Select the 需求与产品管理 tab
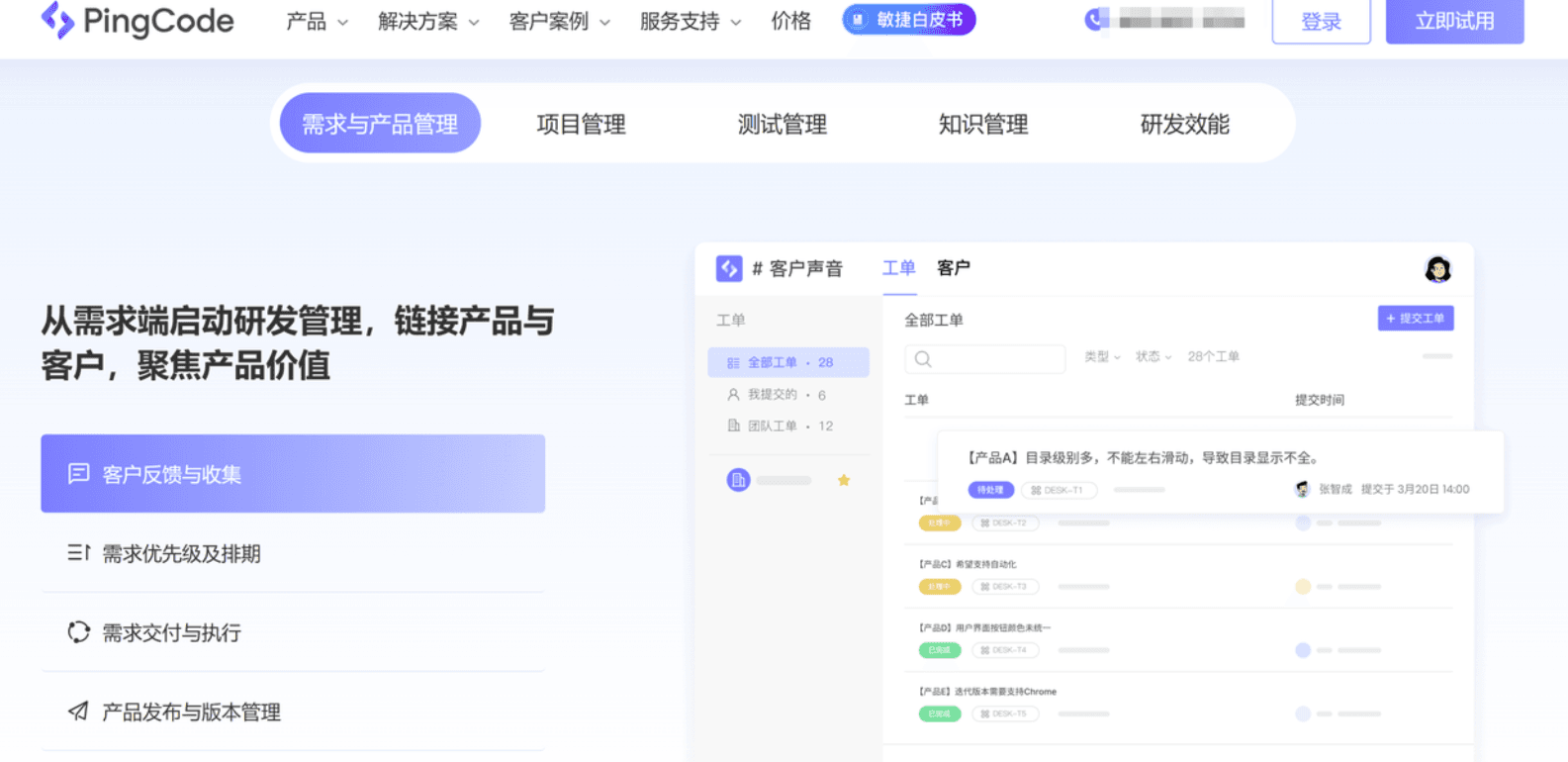 (380, 123)
